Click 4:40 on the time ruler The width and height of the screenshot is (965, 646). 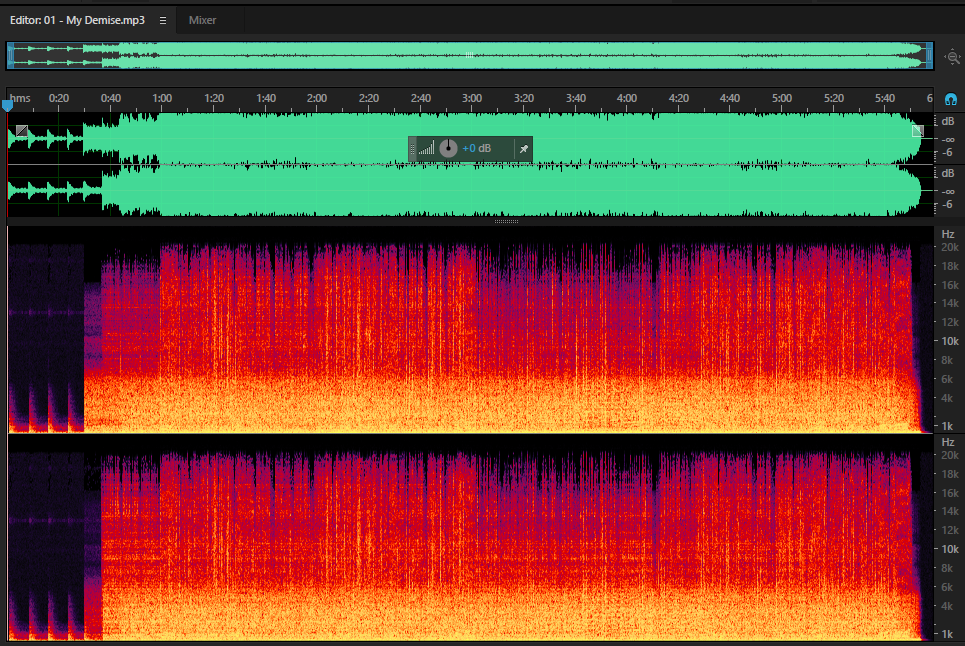(730, 98)
